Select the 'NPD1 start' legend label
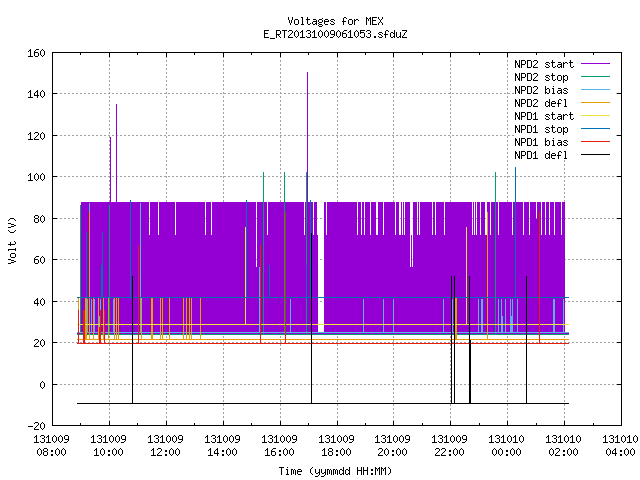 [544, 116]
